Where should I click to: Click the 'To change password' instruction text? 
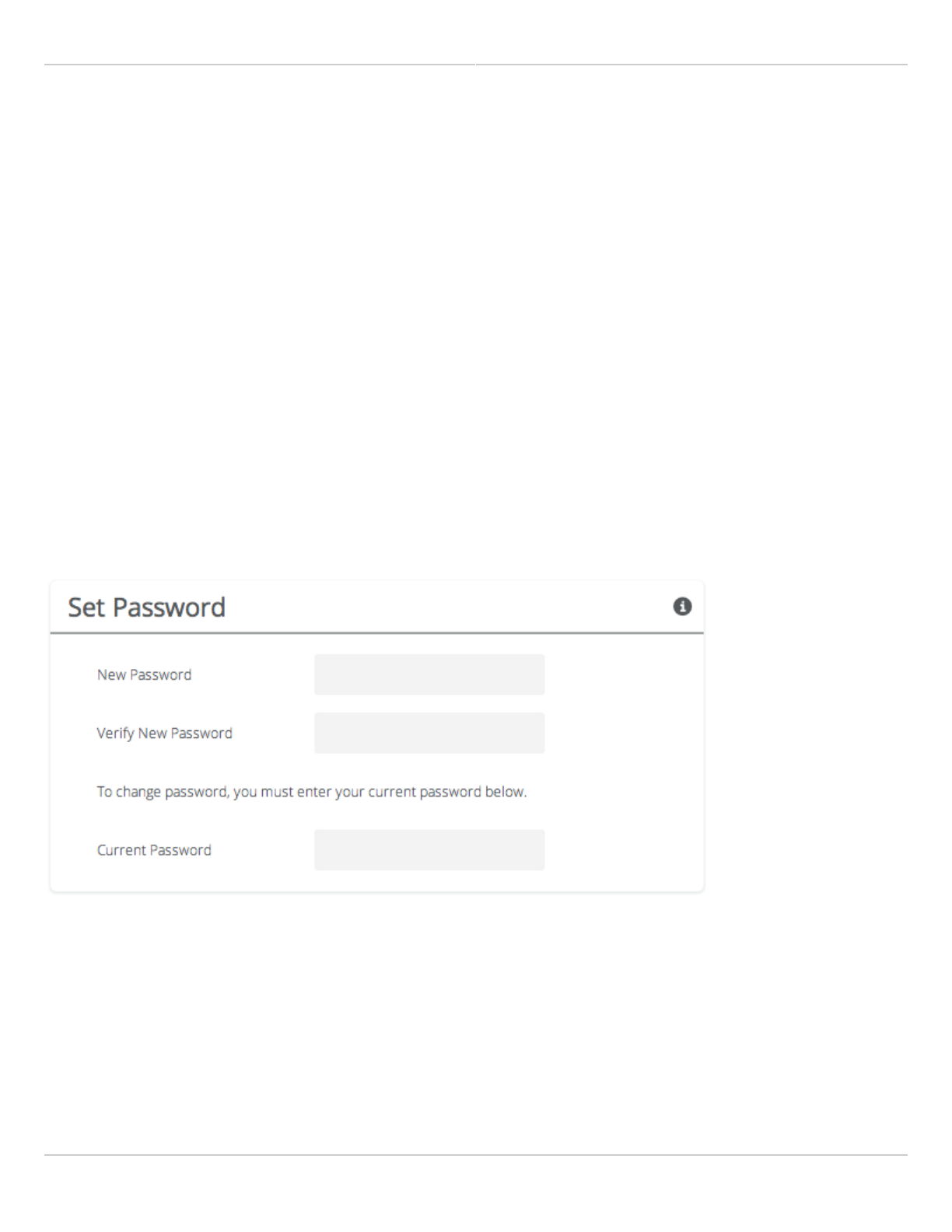(x=312, y=792)
